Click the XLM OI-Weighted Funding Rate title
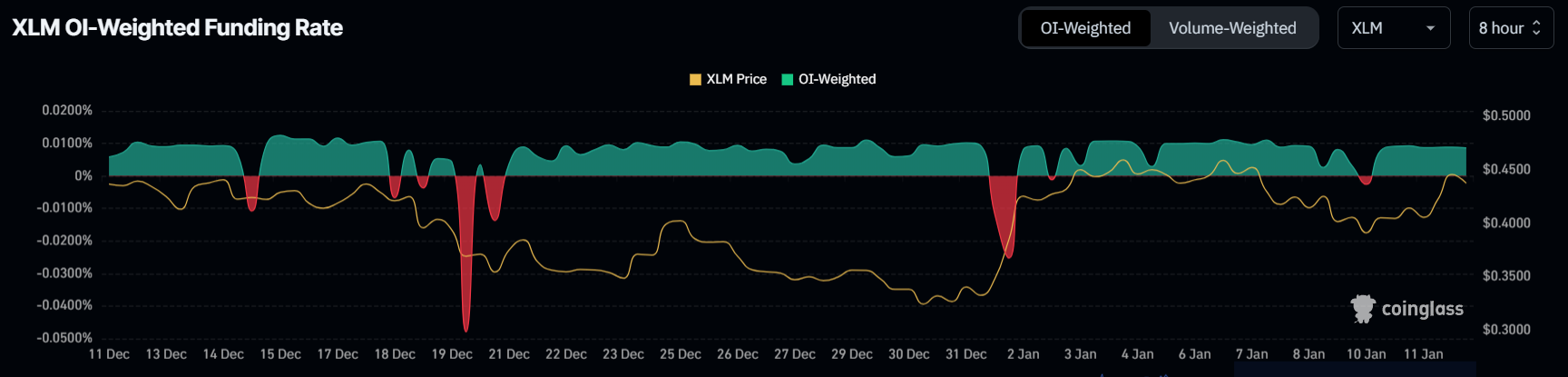 click(x=177, y=28)
